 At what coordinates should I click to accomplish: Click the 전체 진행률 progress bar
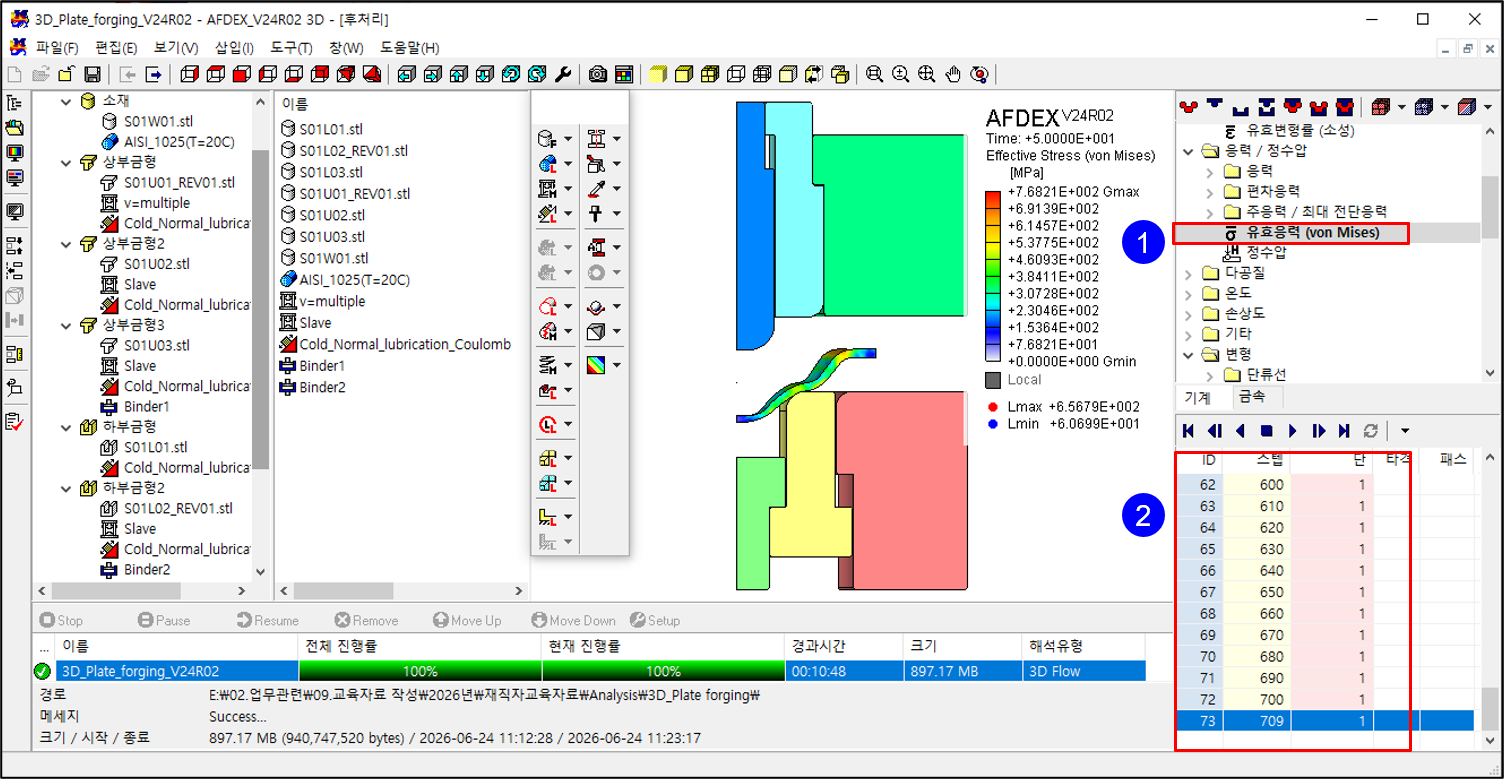point(420,671)
